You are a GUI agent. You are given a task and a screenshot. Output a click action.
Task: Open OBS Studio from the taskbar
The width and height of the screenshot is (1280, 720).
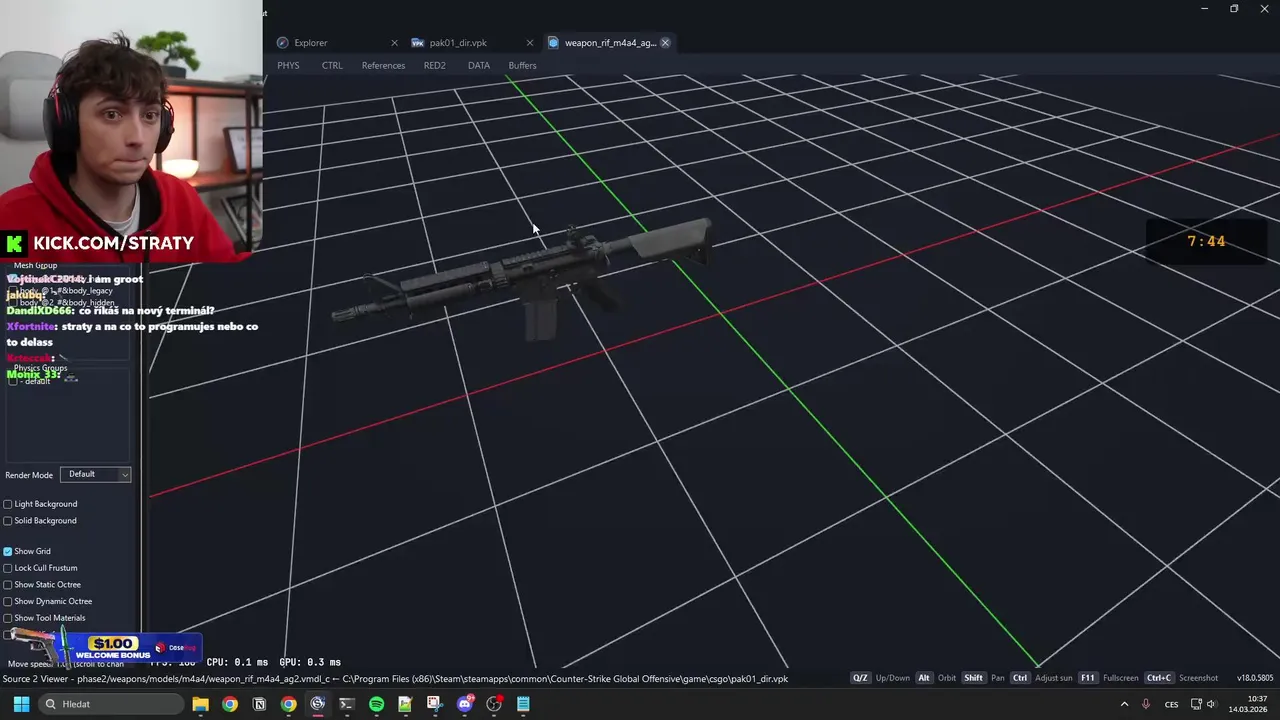tap(494, 704)
